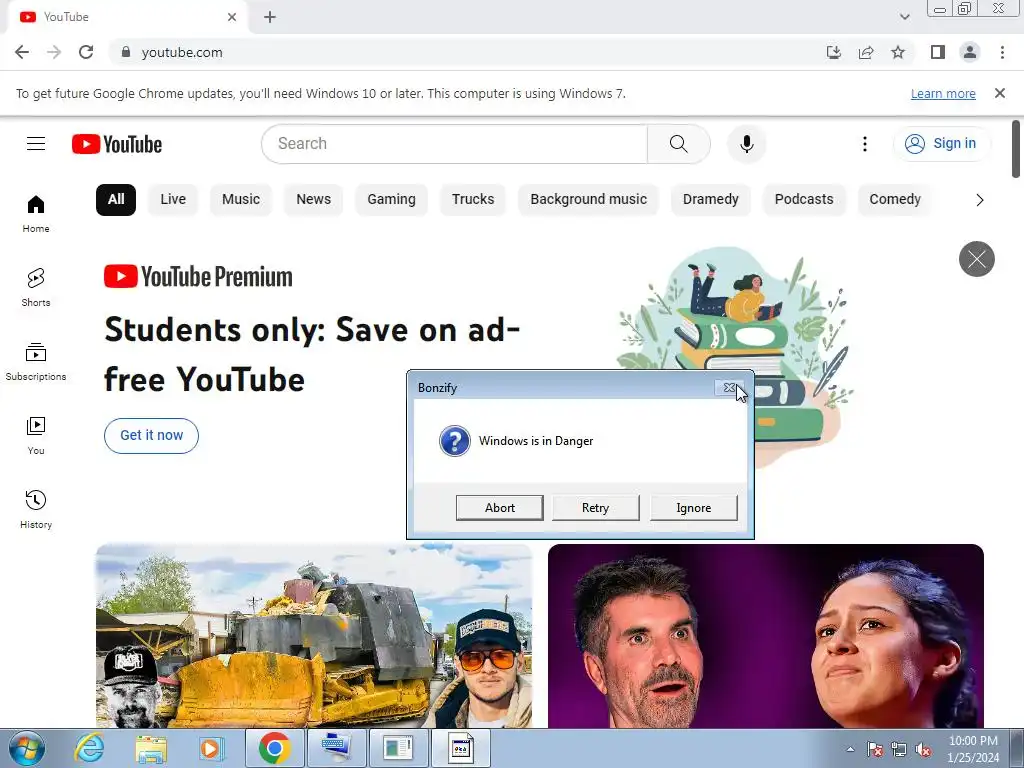1024x768 pixels.
Task: Open Chrome profile avatar
Action: coord(970,52)
